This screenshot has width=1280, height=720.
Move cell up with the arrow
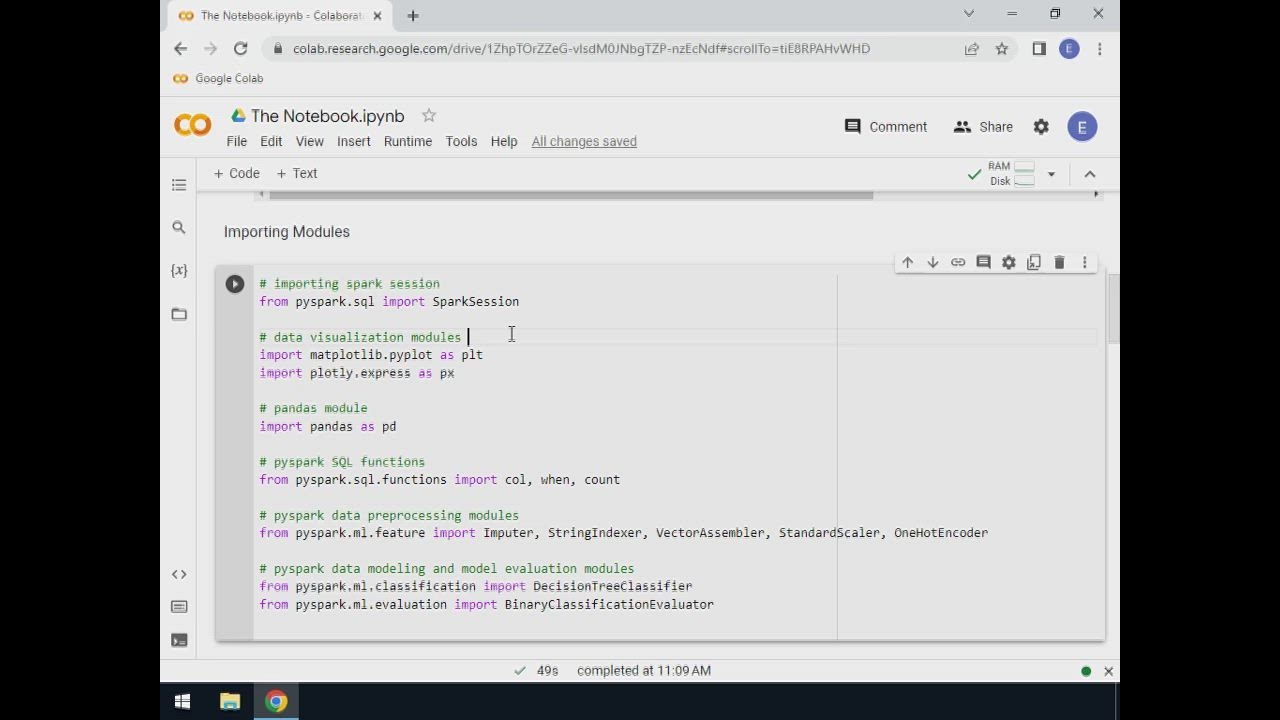907,262
